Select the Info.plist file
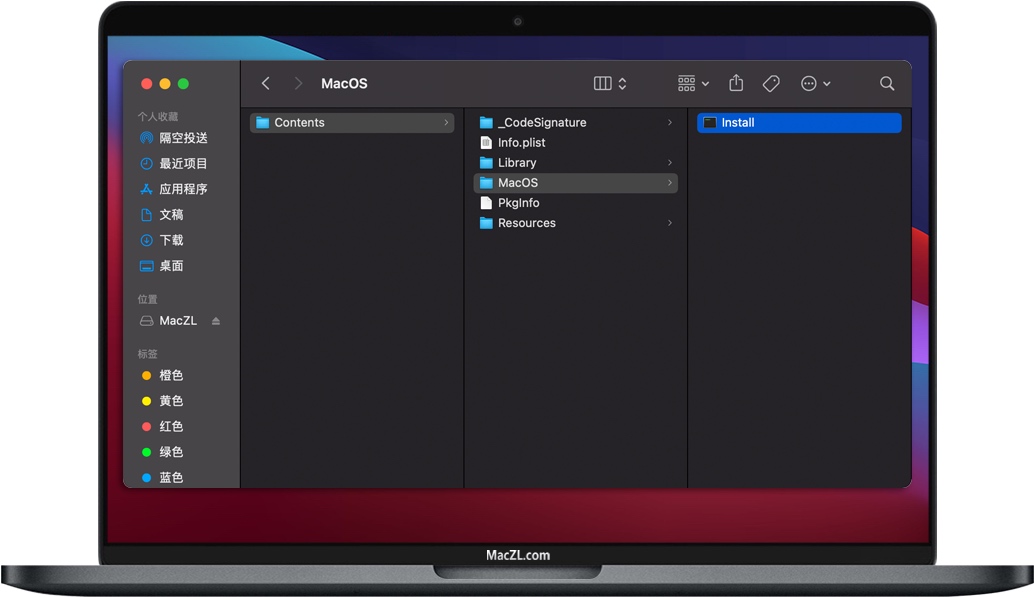This screenshot has width=1034, height=597. coord(521,143)
